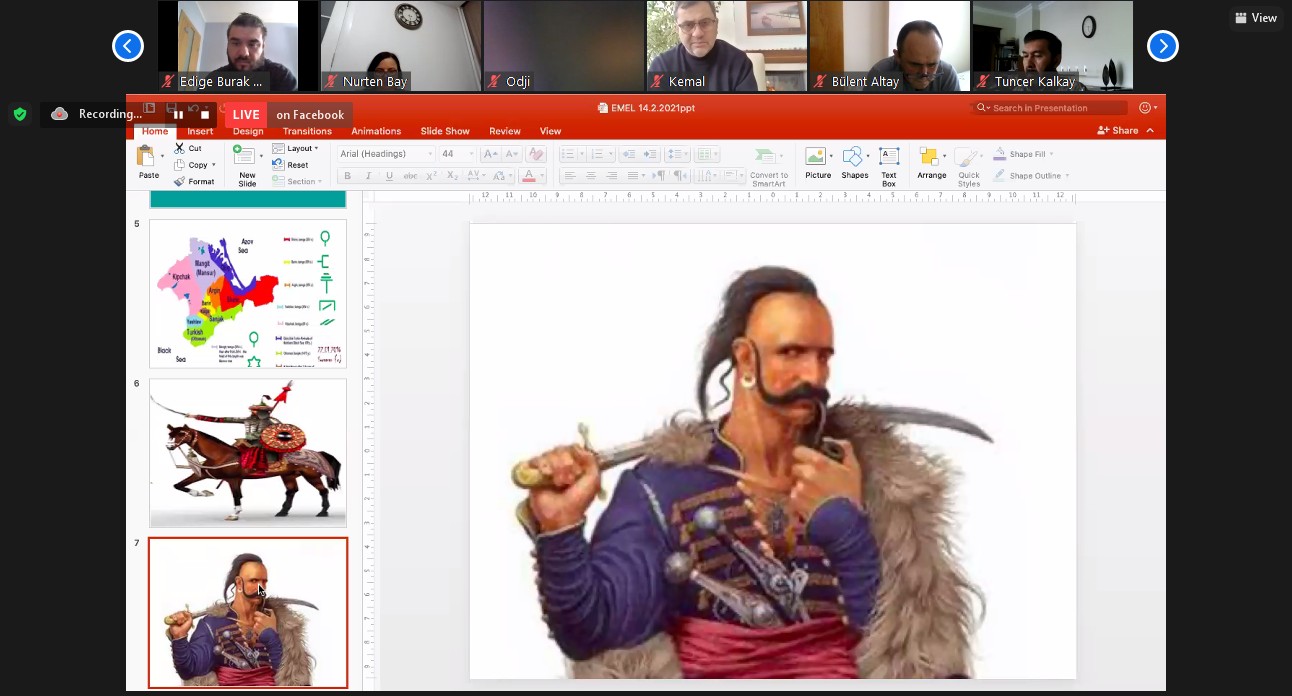Open the Slide Show tab
The height and width of the screenshot is (696, 1292).
click(x=445, y=131)
